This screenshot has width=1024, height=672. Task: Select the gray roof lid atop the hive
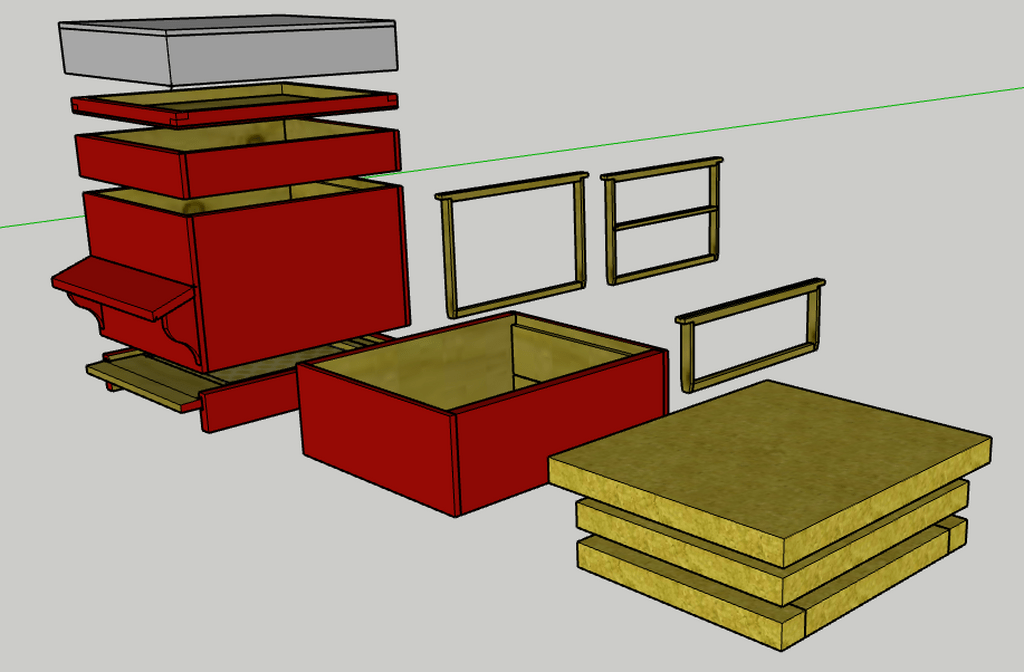[x=229, y=51]
